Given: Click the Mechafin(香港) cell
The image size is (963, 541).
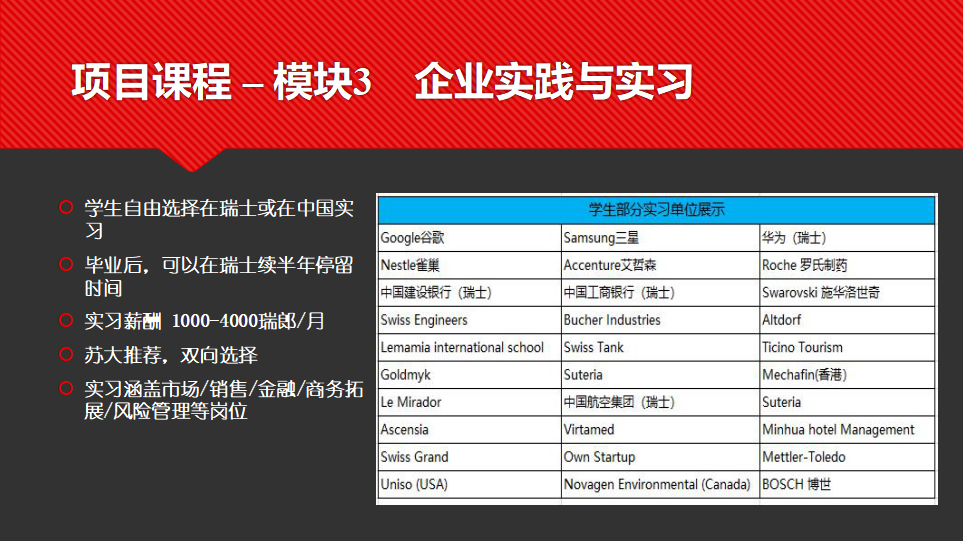Looking at the screenshot, I should pyautogui.click(x=848, y=375).
